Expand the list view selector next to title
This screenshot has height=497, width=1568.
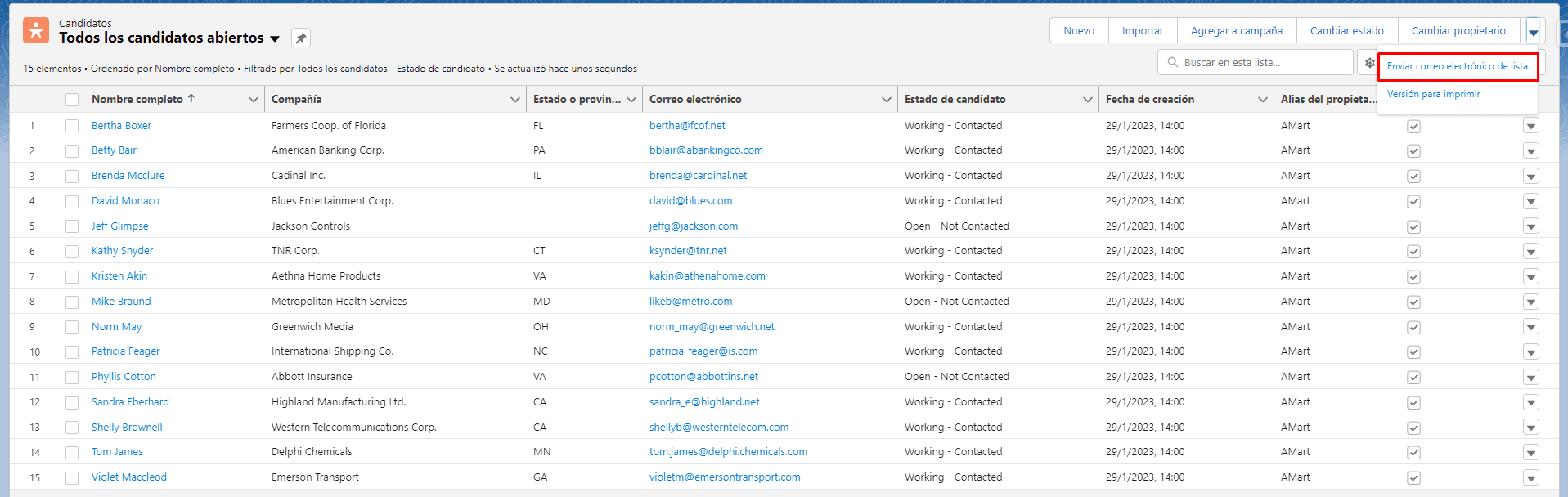click(x=275, y=38)
